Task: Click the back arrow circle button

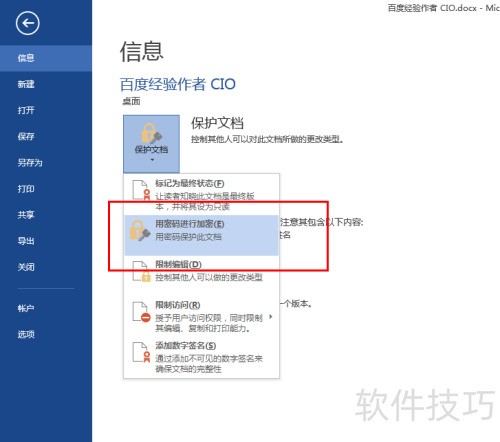Action: (27, 23)
